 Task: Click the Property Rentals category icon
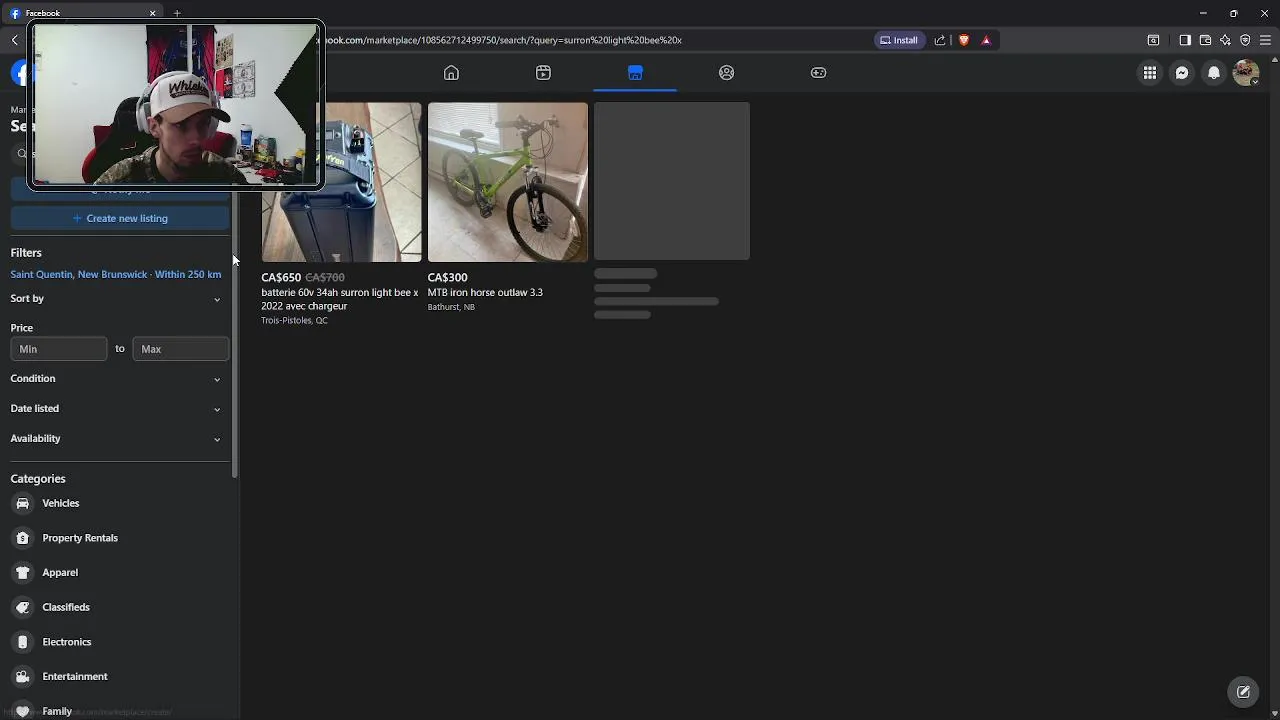pyautogui.click(x=23, y=538)
